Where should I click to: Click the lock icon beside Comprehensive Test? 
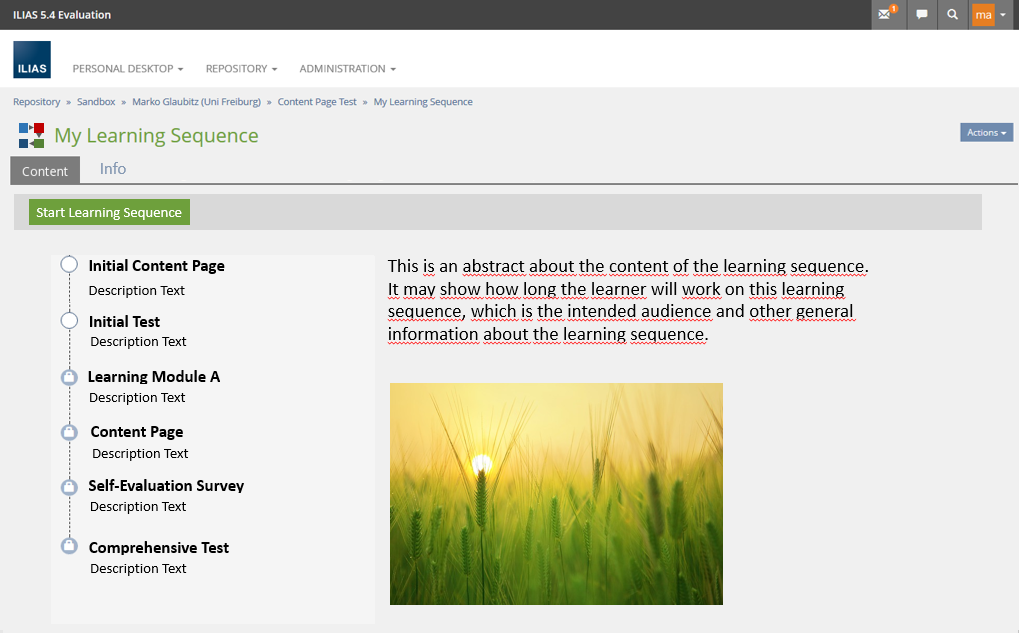69,546
